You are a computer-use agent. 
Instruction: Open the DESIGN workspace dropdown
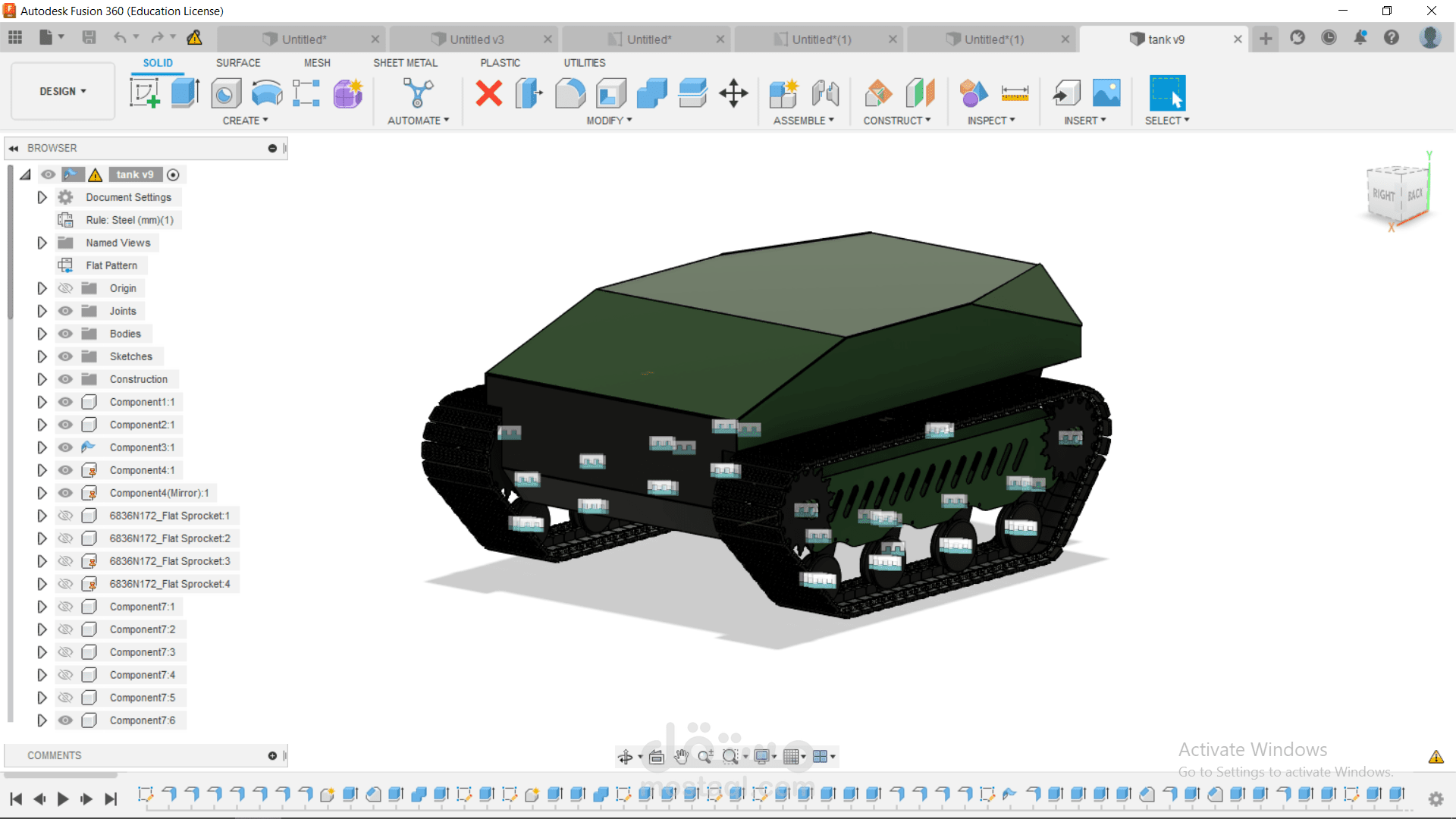click(63, 91)
